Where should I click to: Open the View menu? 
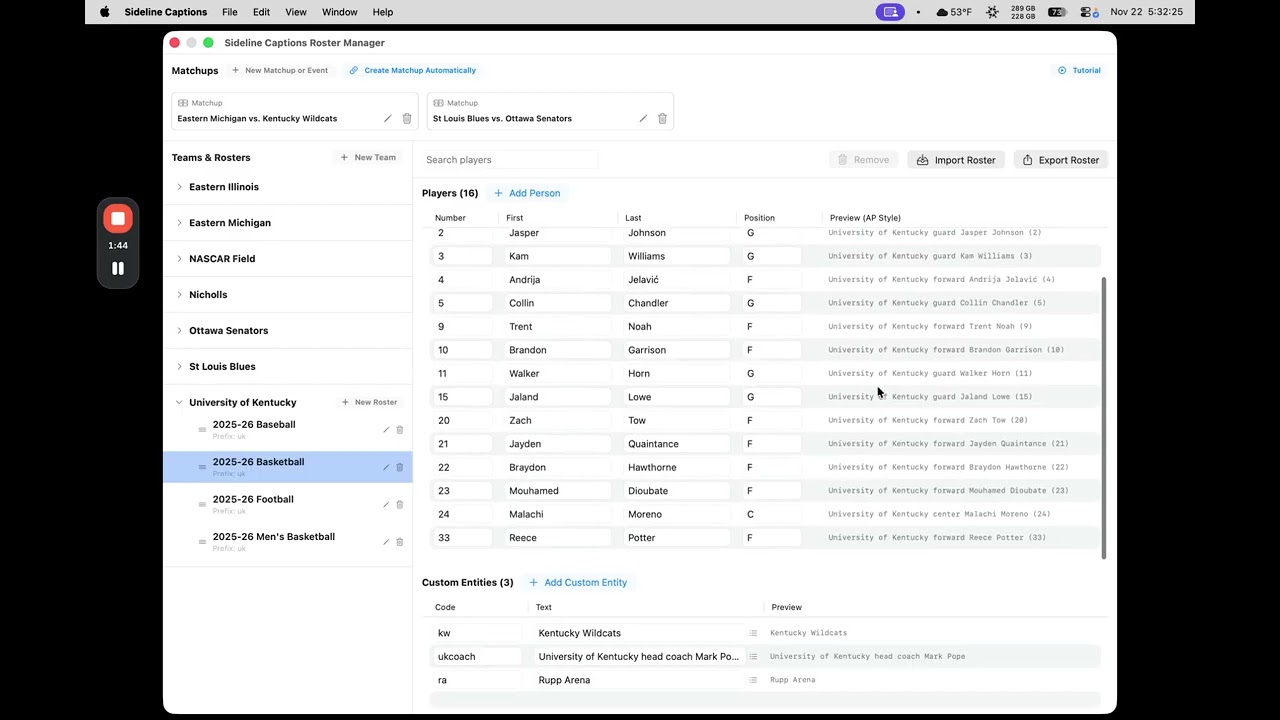point(296,12)
